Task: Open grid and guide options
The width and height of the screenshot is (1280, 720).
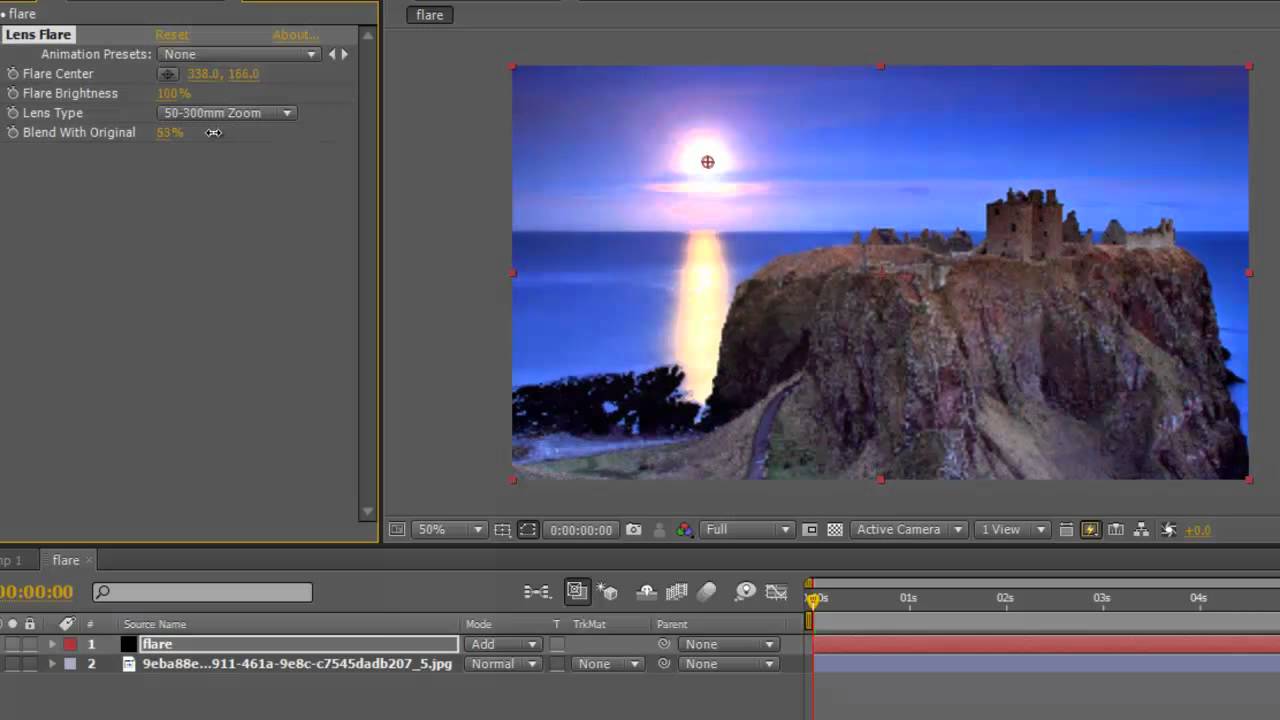Action: 502,530
